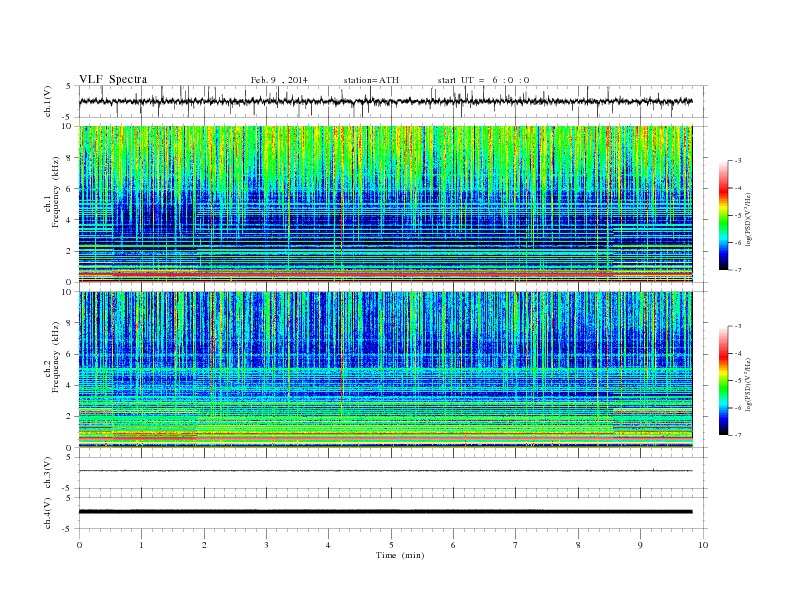Click the "ch.4(V)" axis label
Viewport: 792px width, 612px height.
48,513
